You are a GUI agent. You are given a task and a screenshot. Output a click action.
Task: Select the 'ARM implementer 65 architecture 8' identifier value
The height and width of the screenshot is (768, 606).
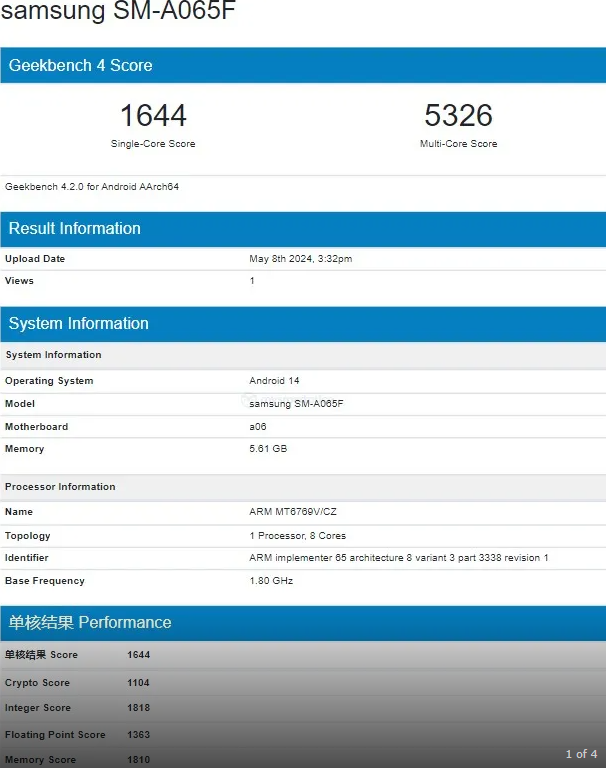[x=398, y=557]
